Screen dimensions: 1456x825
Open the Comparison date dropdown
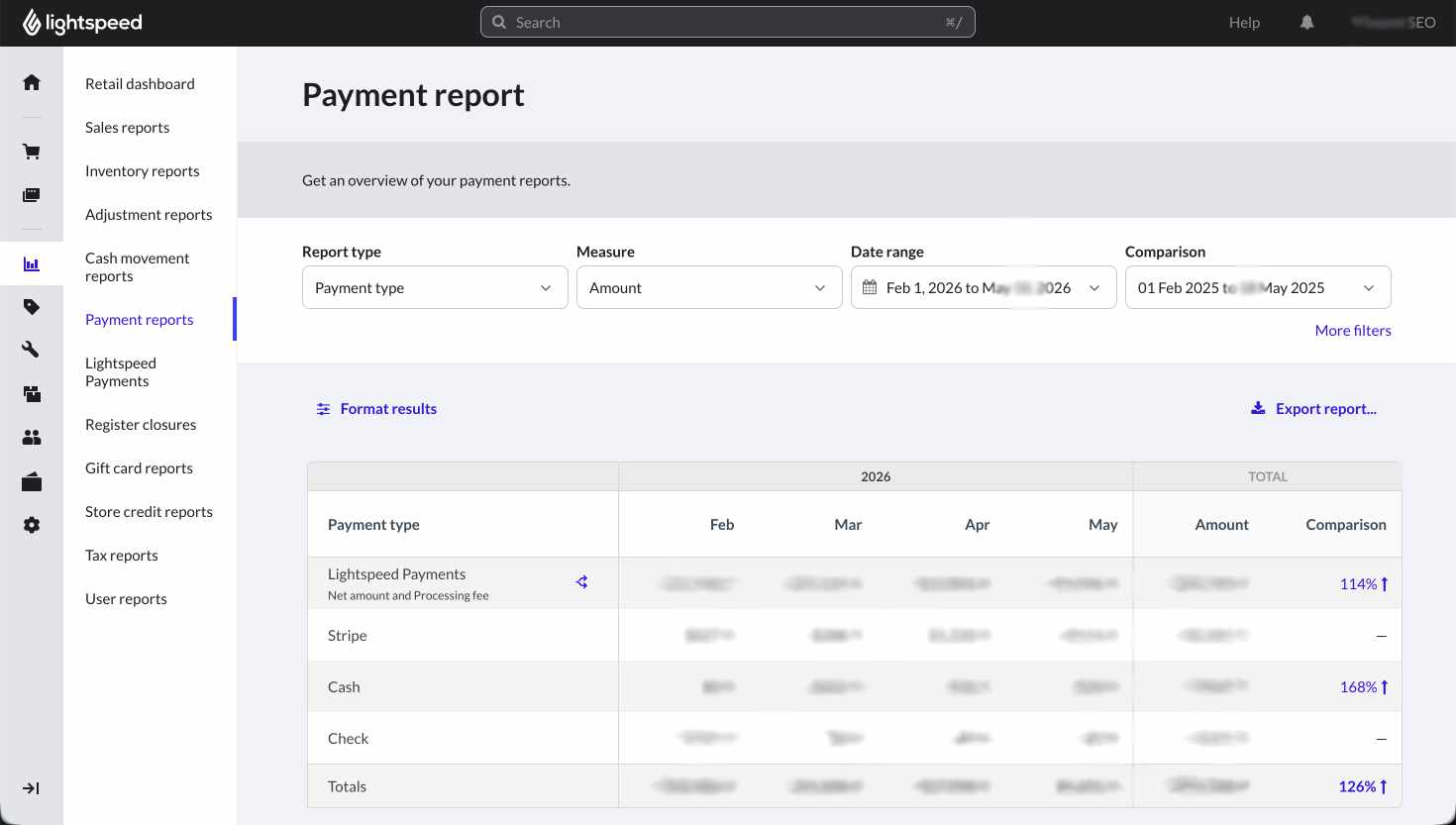point(1258,287)
